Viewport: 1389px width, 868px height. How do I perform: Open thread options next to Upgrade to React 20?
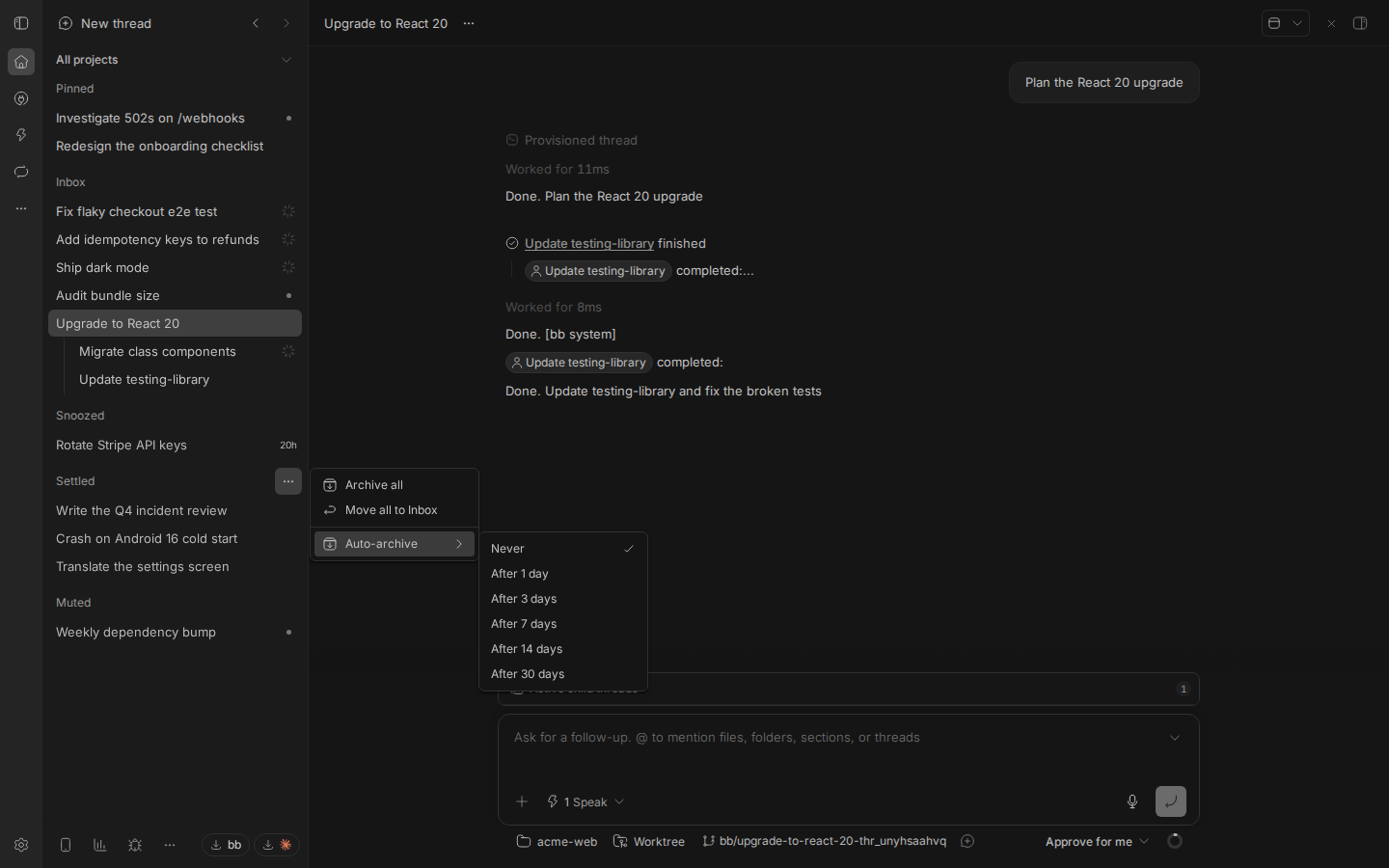tap(469, 23)
